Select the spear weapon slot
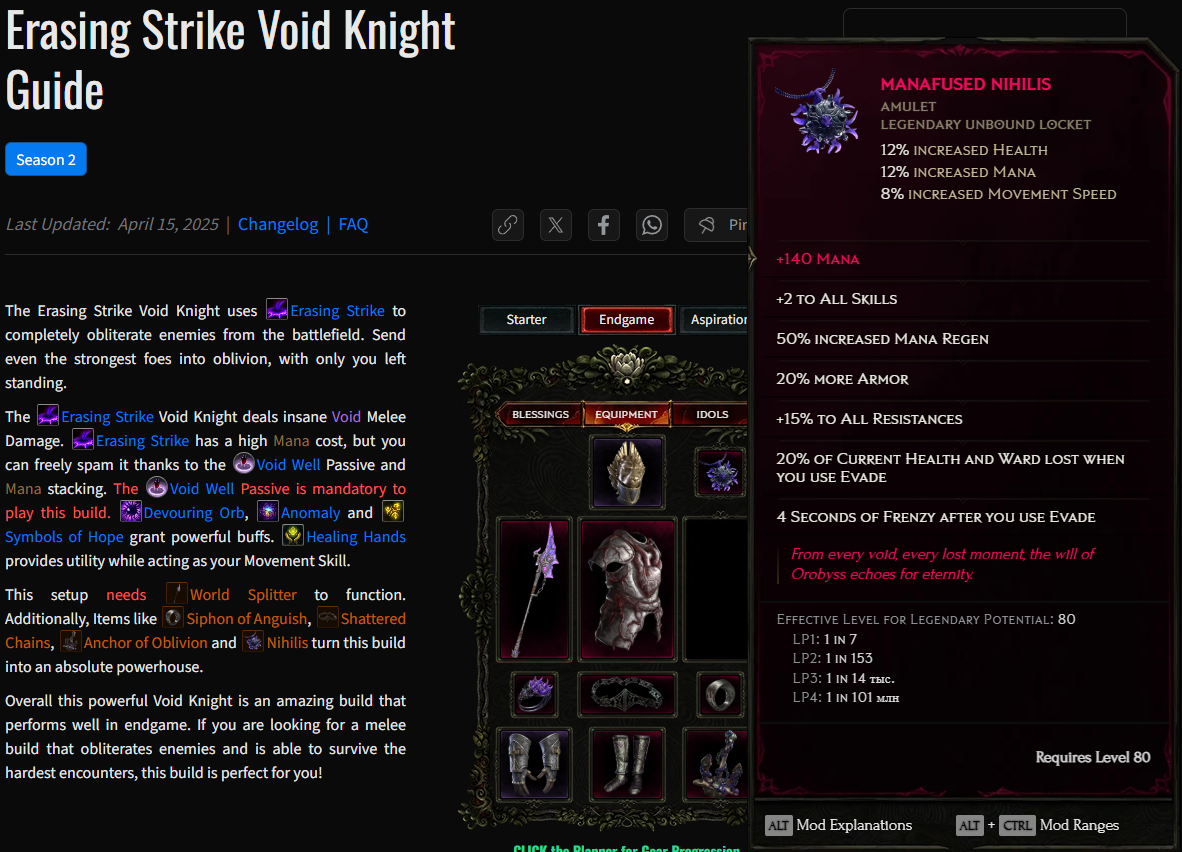 tap(534, 589)
